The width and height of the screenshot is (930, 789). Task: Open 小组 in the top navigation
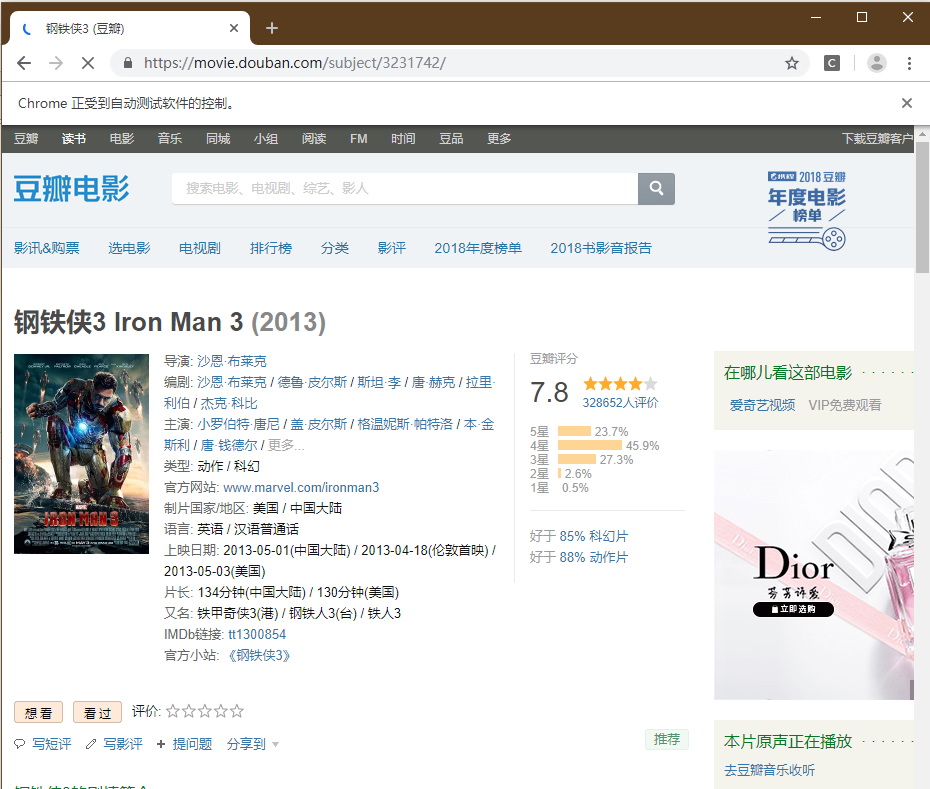tap(266, 139)
